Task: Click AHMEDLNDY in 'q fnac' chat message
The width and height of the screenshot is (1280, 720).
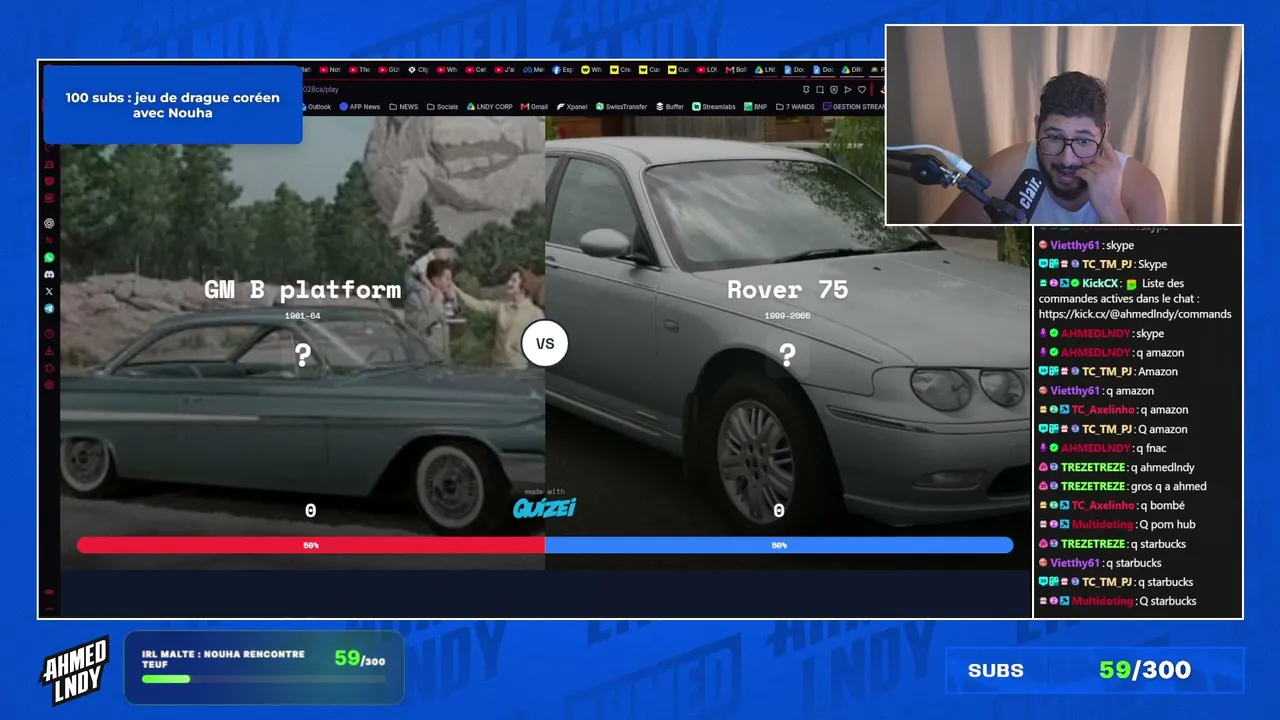Action: click(x=1095, y=448)
